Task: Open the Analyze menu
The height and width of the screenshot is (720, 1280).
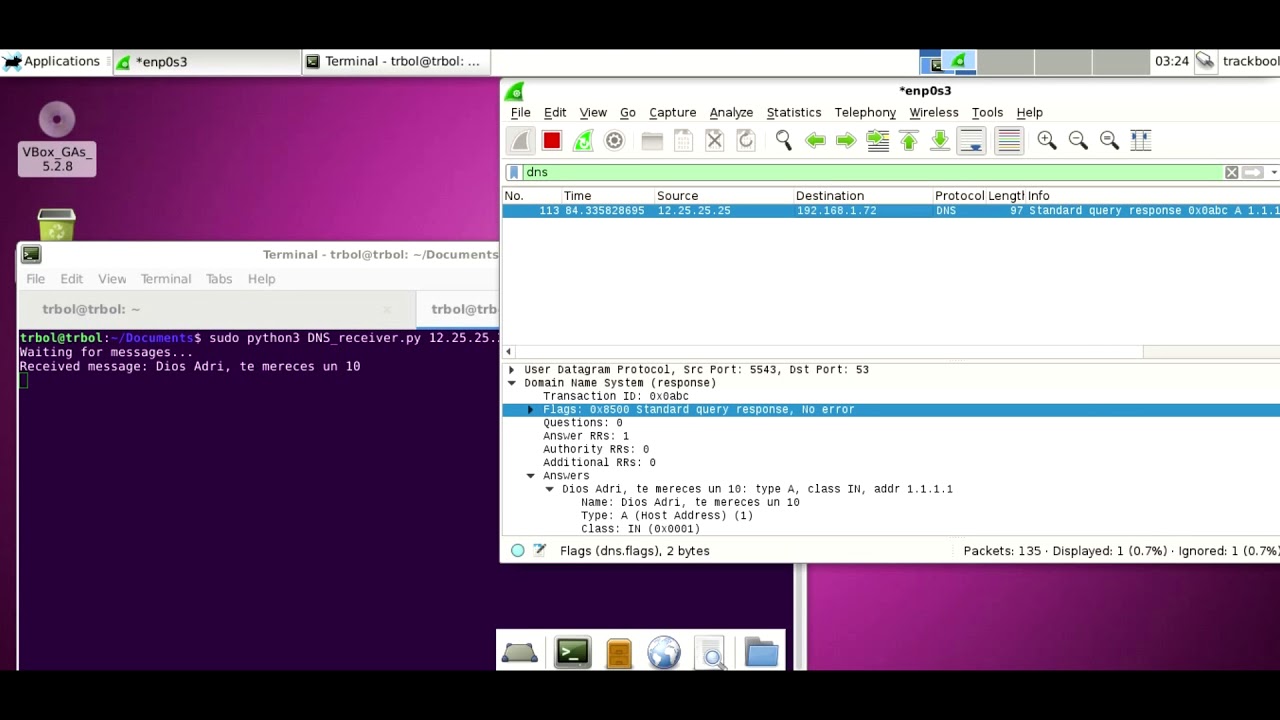Action: [731, 112]
